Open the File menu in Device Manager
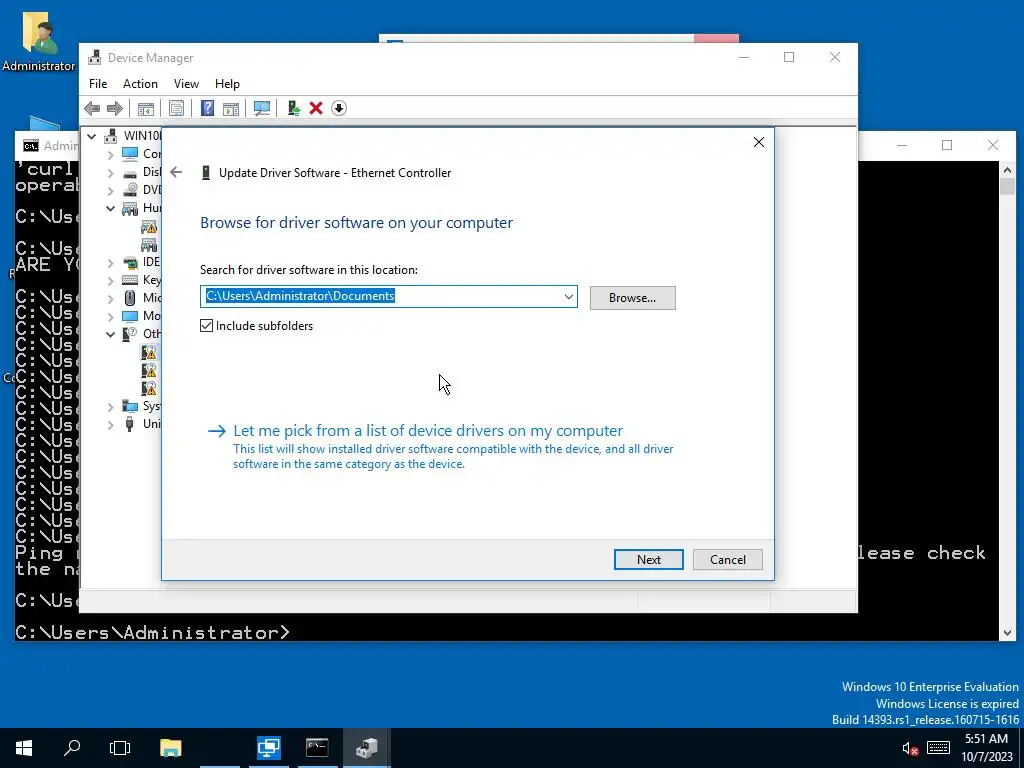Image resolution: width=1024 pixels, height=768 pixels. pos(98,84)
